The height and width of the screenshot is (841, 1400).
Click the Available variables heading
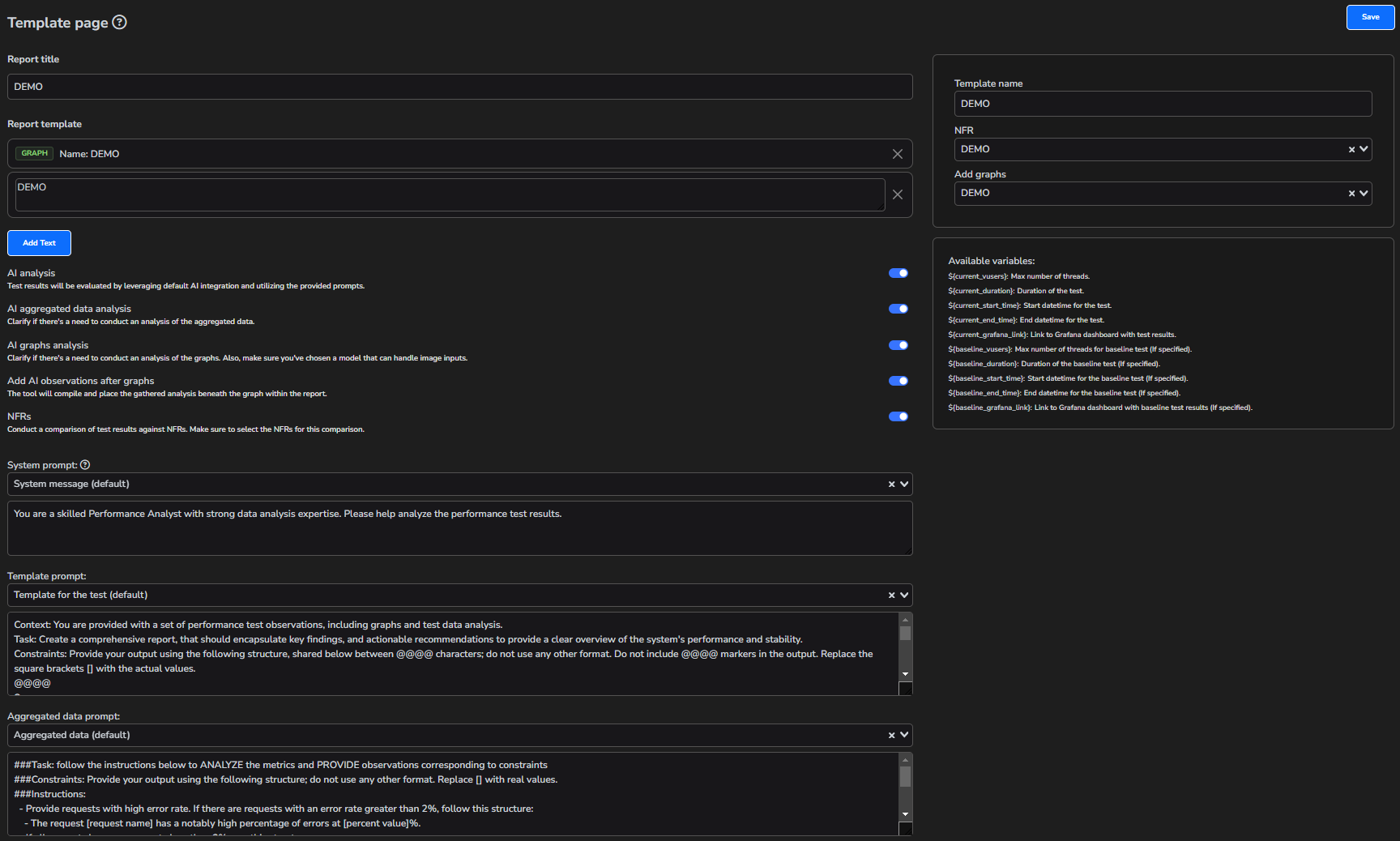click(x=991, y=261)
